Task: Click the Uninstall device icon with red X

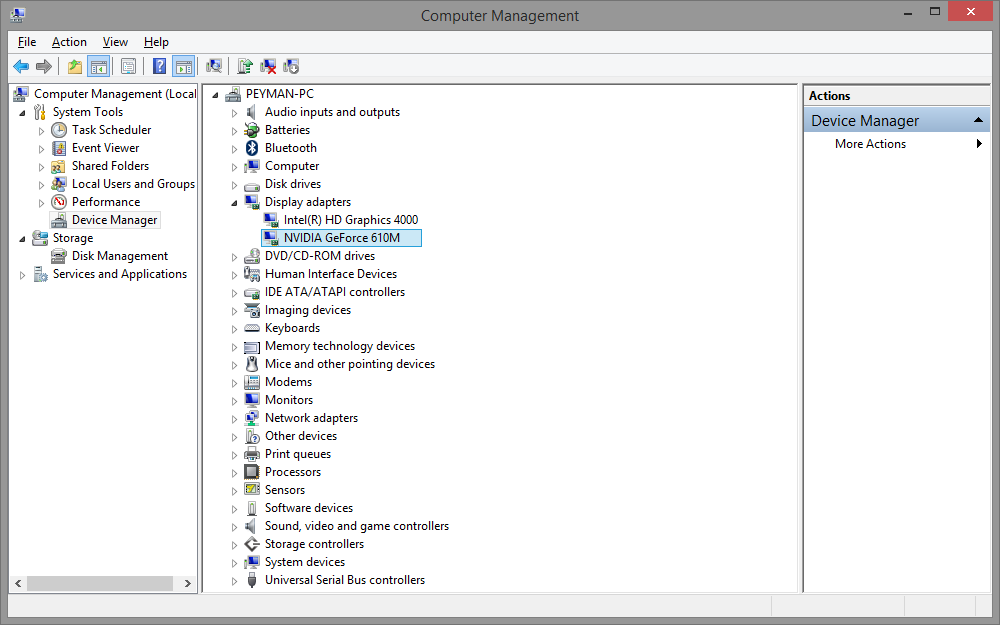Action: point(268,66)
